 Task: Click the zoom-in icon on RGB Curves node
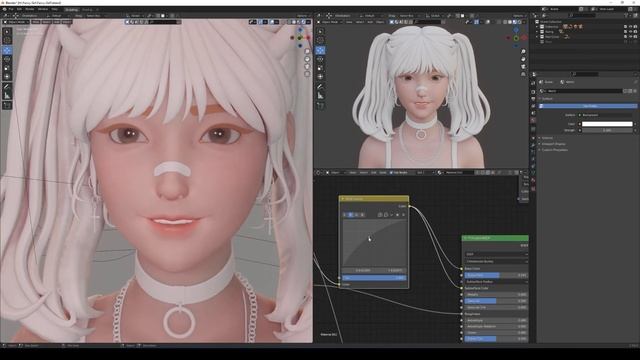[x=380, y=215]
